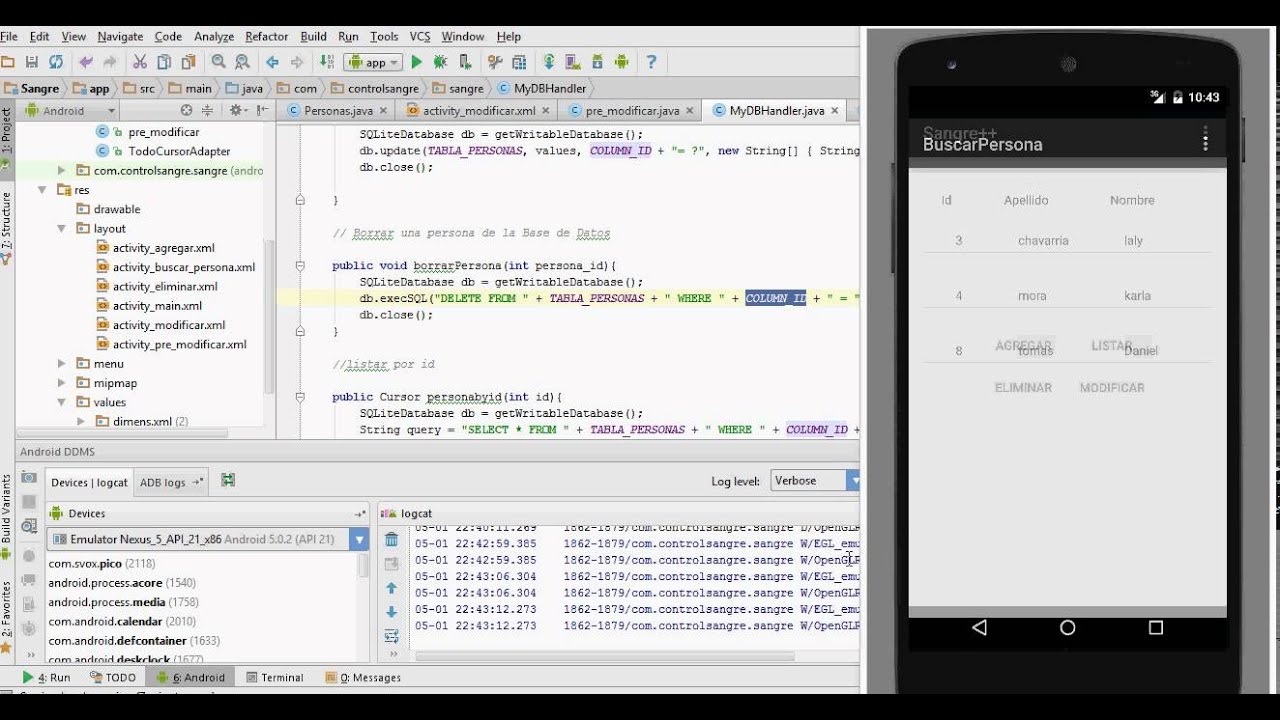
Task: Collapse the layout folder node
Action: pyautogui.click(x=61, y=229)
